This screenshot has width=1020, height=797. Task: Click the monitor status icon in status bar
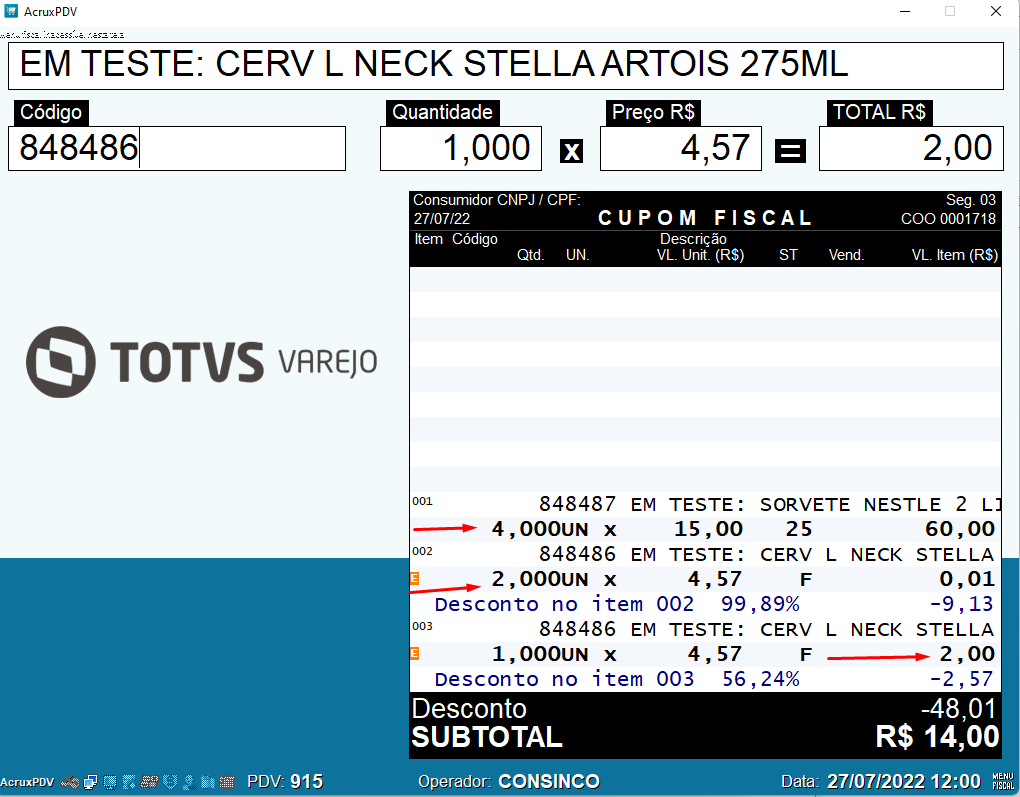[110, 782]
